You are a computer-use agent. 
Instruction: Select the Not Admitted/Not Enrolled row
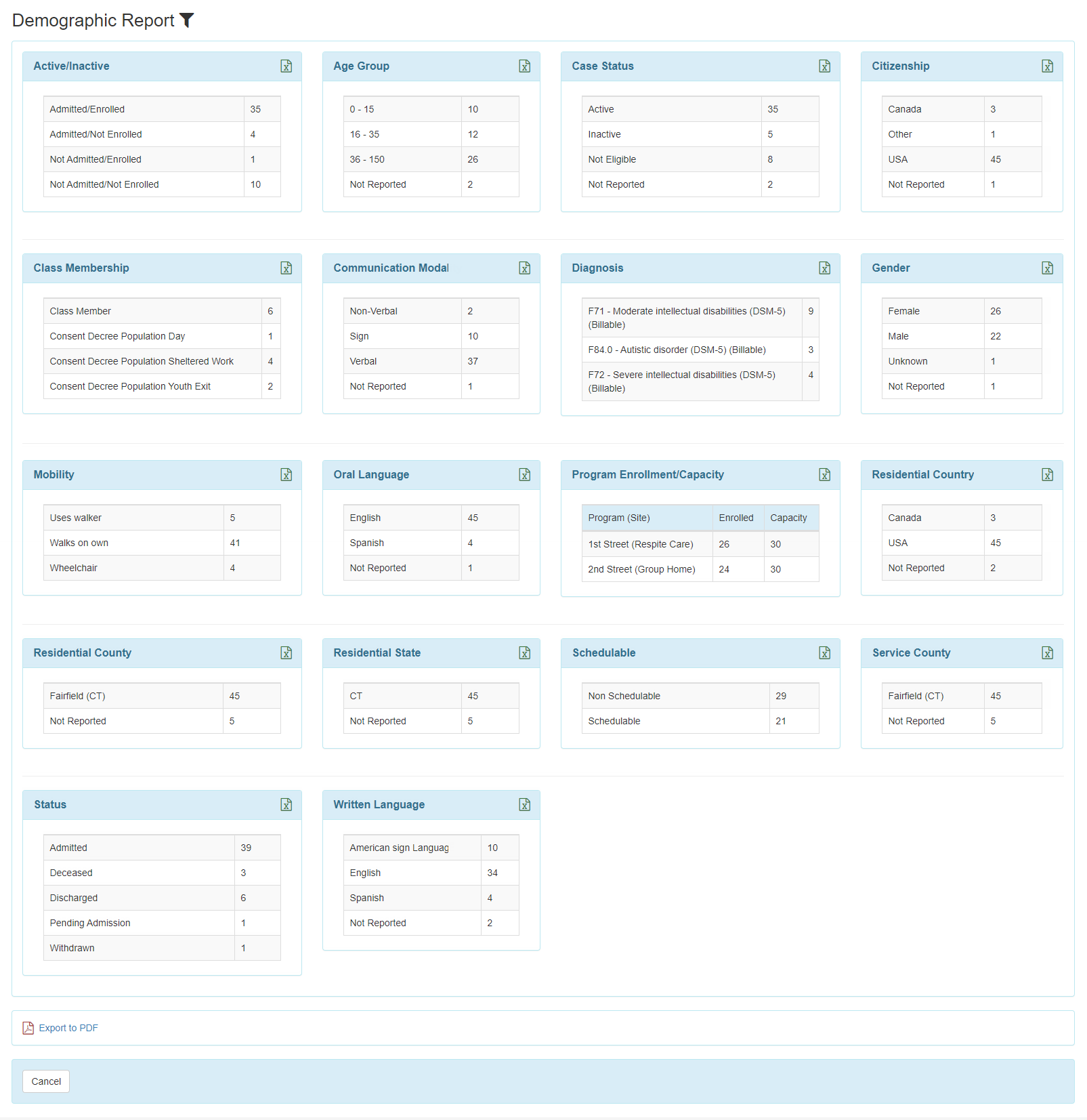pos(162,184)
